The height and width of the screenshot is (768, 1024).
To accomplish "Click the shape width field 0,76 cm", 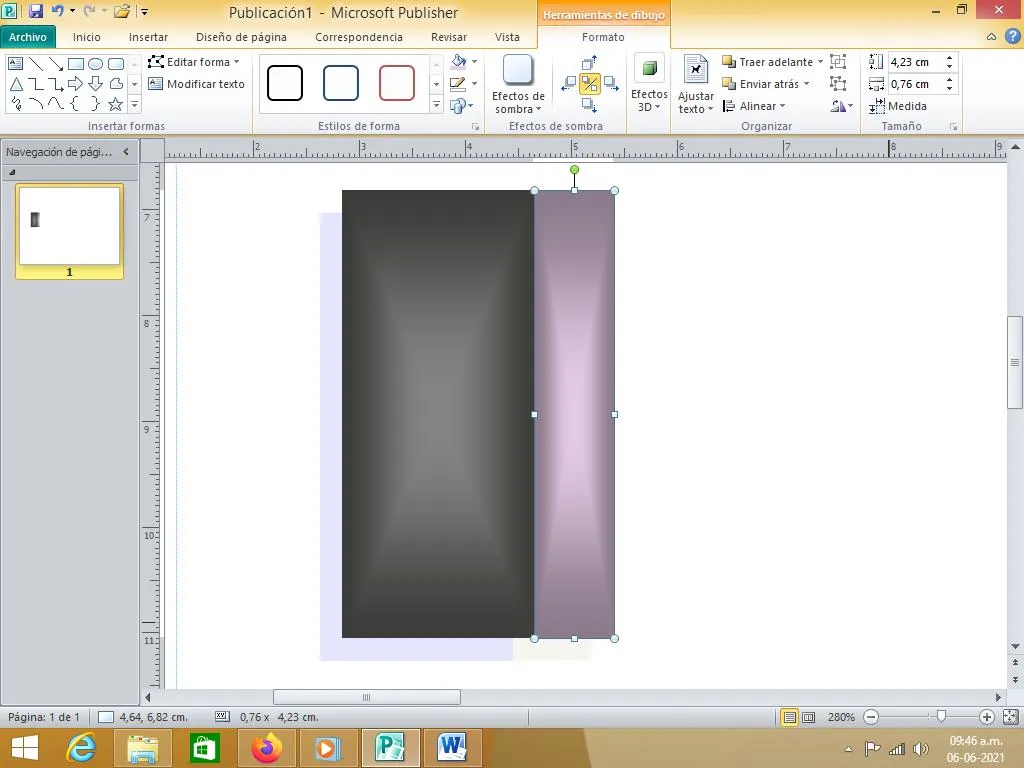I will coord(916,84).
